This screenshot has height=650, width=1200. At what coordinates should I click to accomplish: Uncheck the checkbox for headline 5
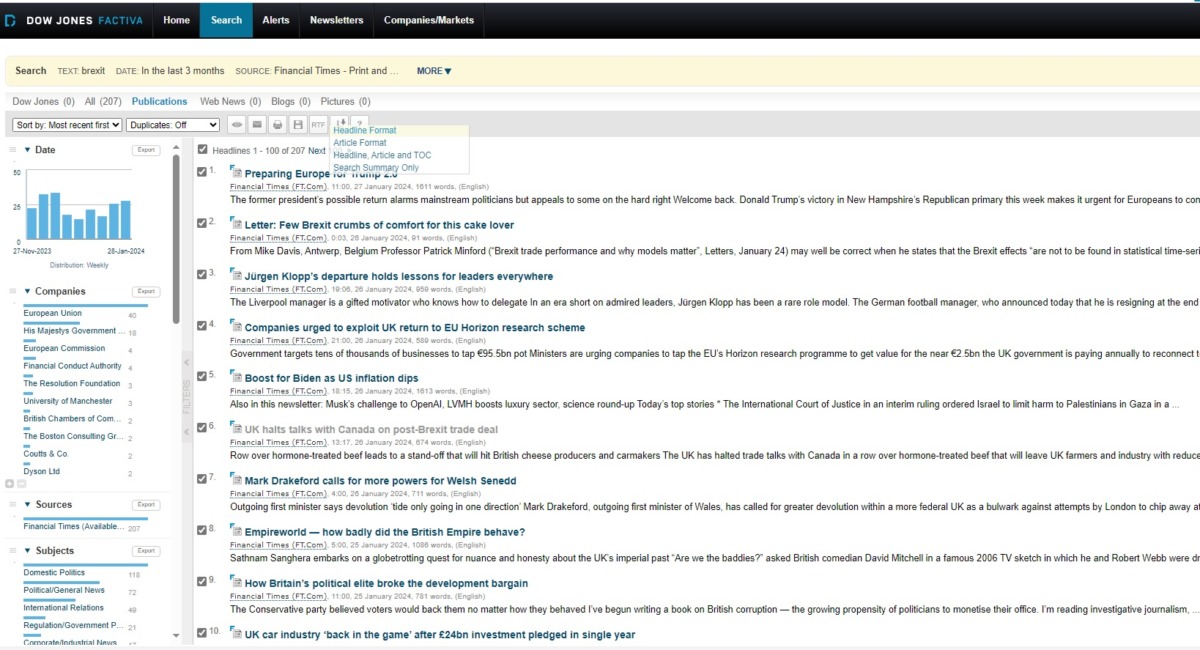pos(202,376)
